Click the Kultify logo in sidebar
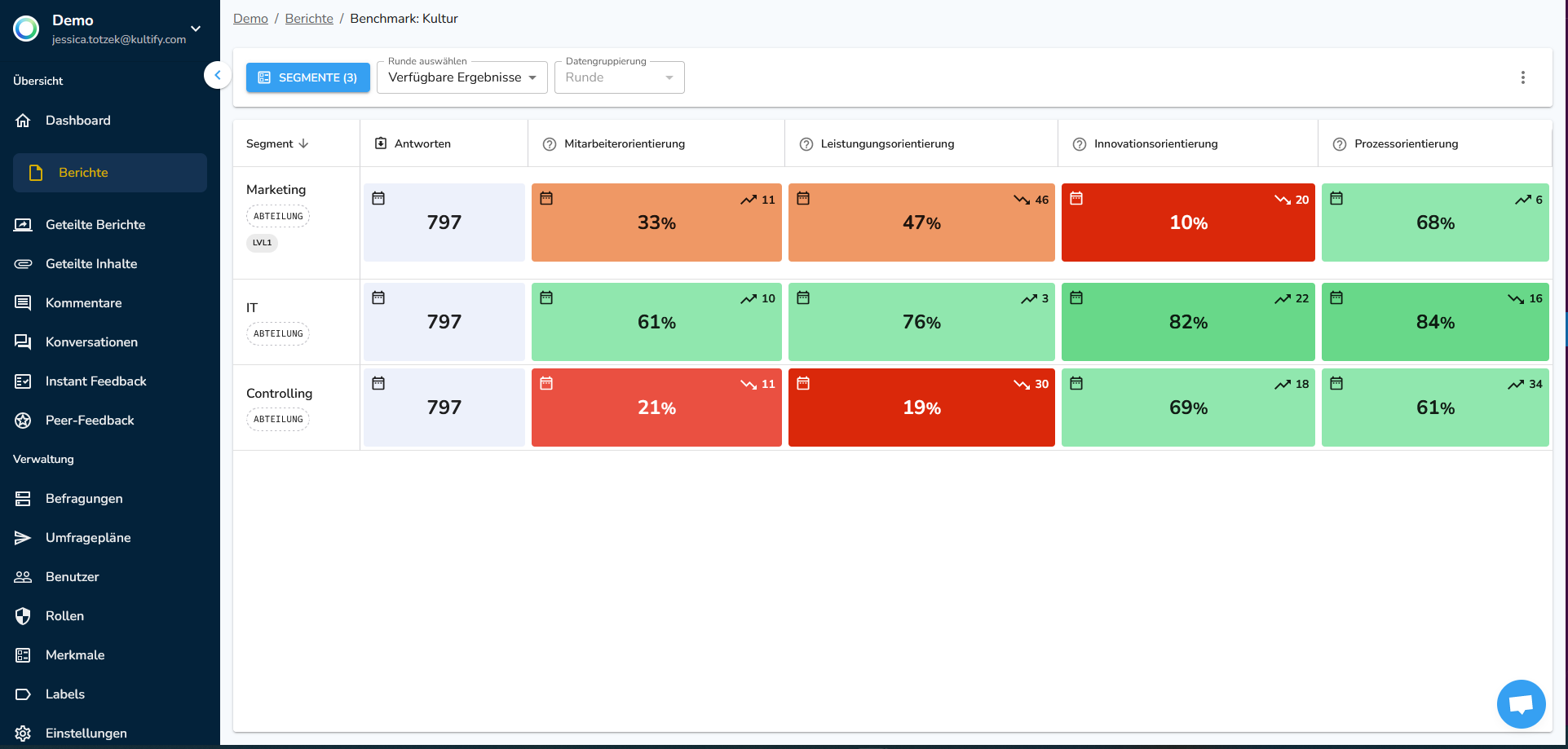The height and width of the screenshot is (749, 1568). (26, 29)
